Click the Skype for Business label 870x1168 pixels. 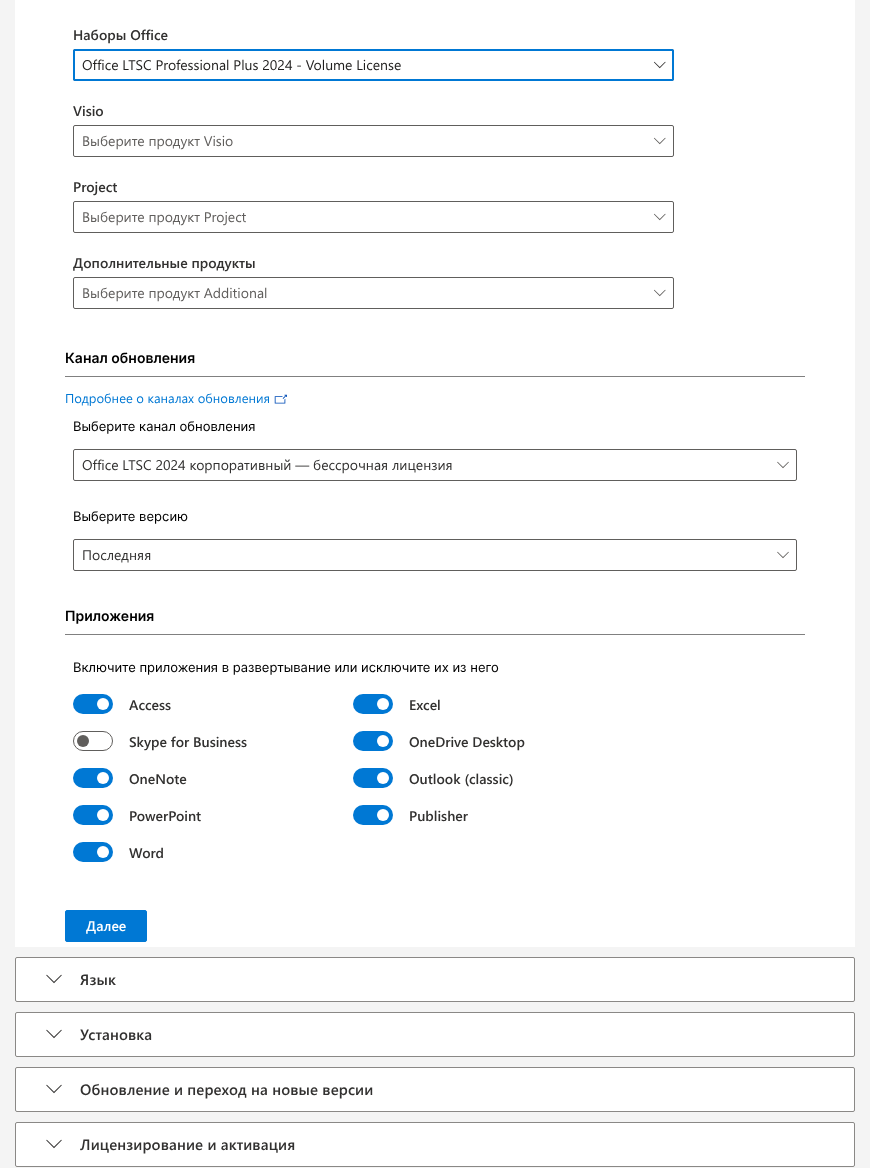[188, 742]
